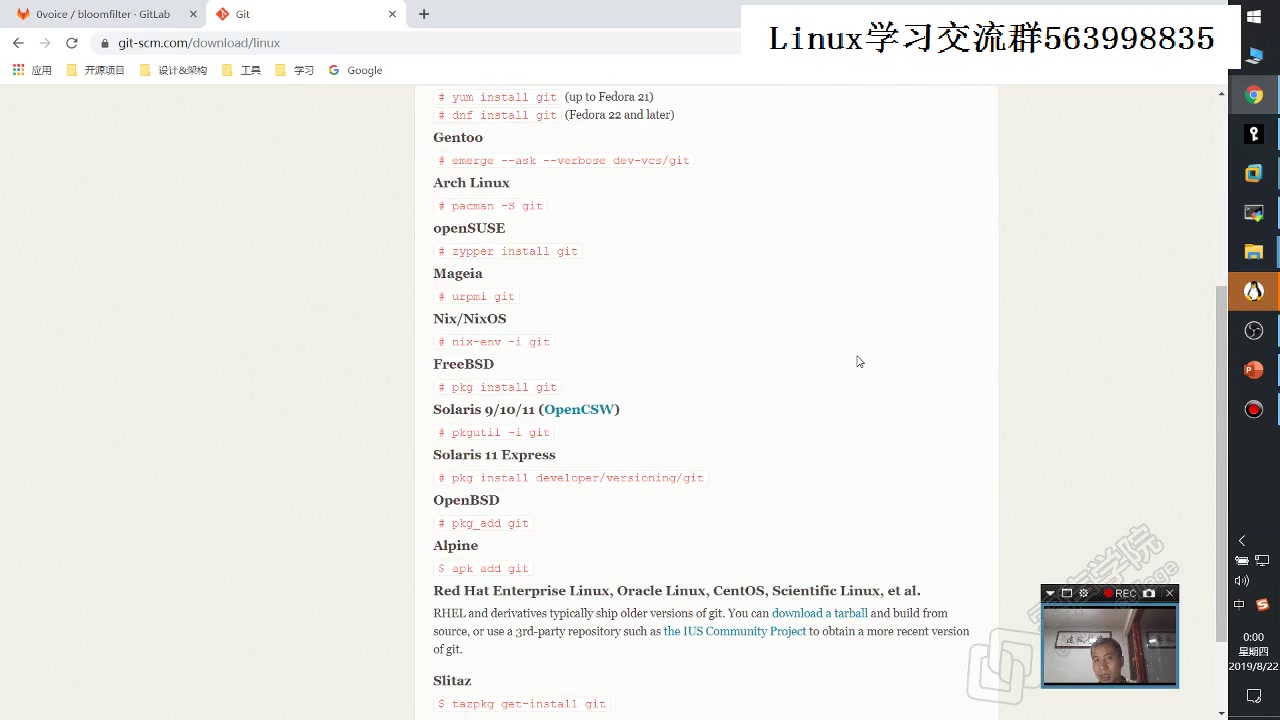Take a snapshot with the camera icon
The width and height of the screenshot is (1280, 720).
point(1149,593)
